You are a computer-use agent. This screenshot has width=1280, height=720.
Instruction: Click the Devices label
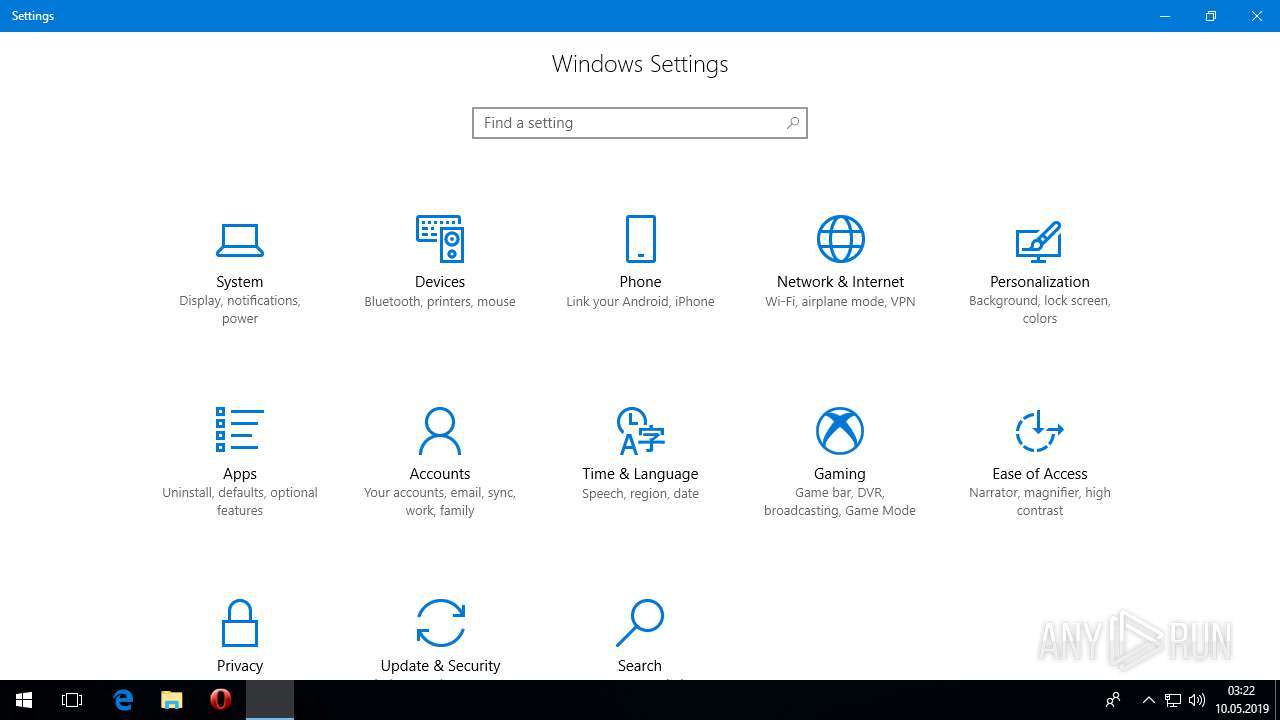[440, 282]
